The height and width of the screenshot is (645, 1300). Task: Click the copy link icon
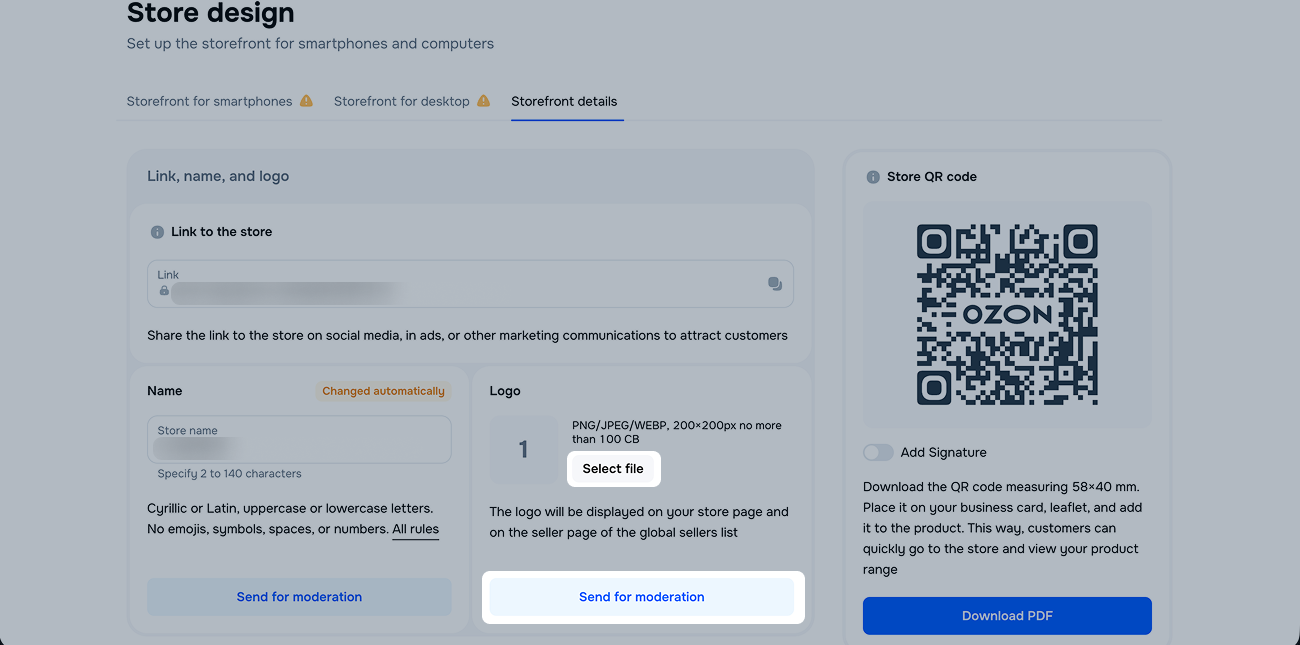(774, 284)
